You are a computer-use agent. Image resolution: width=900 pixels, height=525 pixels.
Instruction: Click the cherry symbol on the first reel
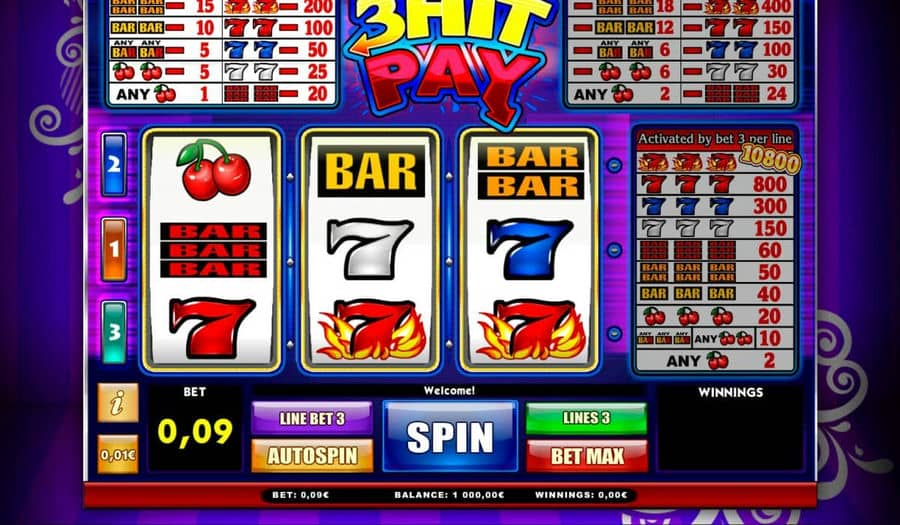(x=213, y=169)
